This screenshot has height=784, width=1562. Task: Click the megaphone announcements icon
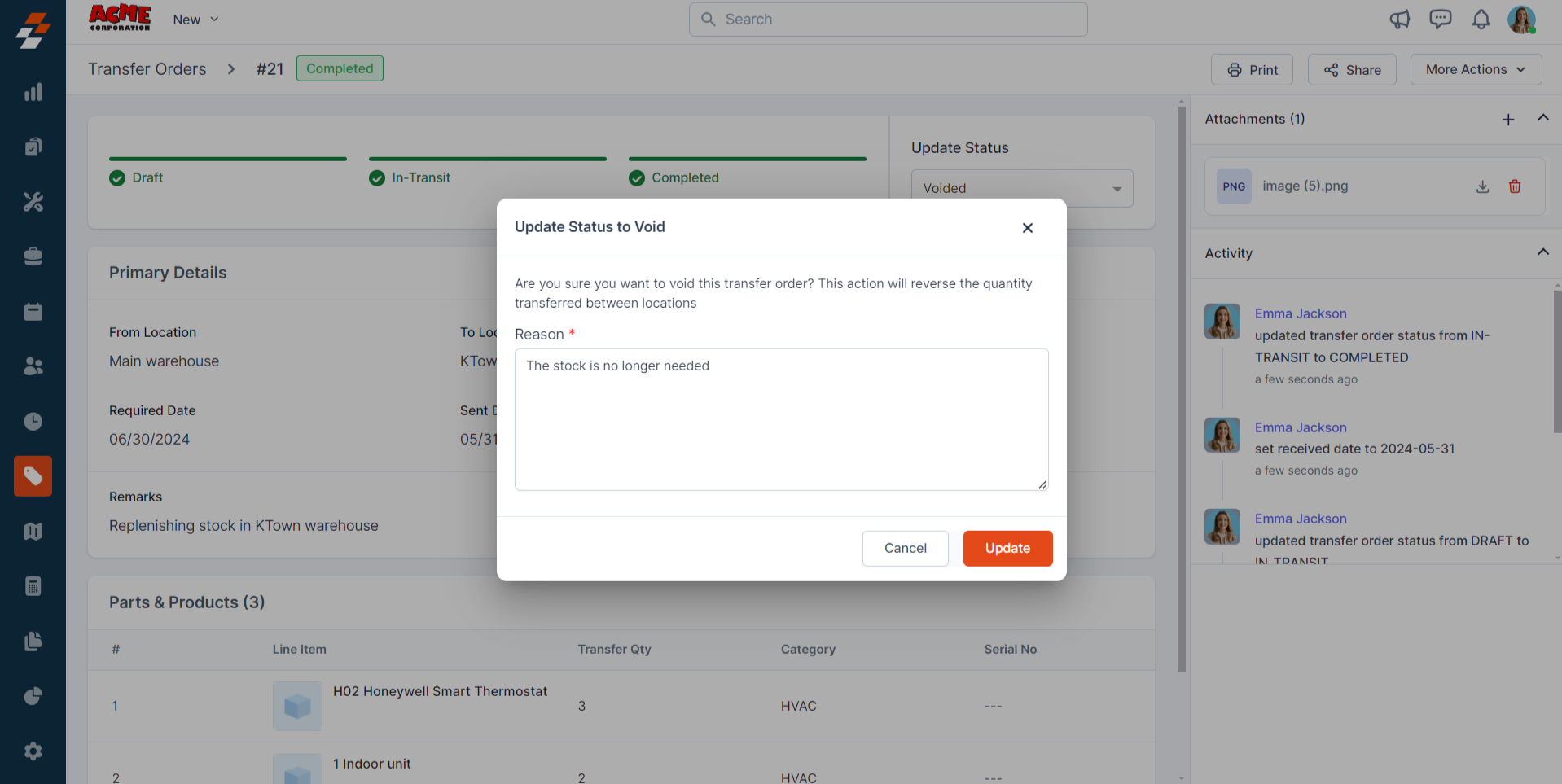[x=1400, y=20]
